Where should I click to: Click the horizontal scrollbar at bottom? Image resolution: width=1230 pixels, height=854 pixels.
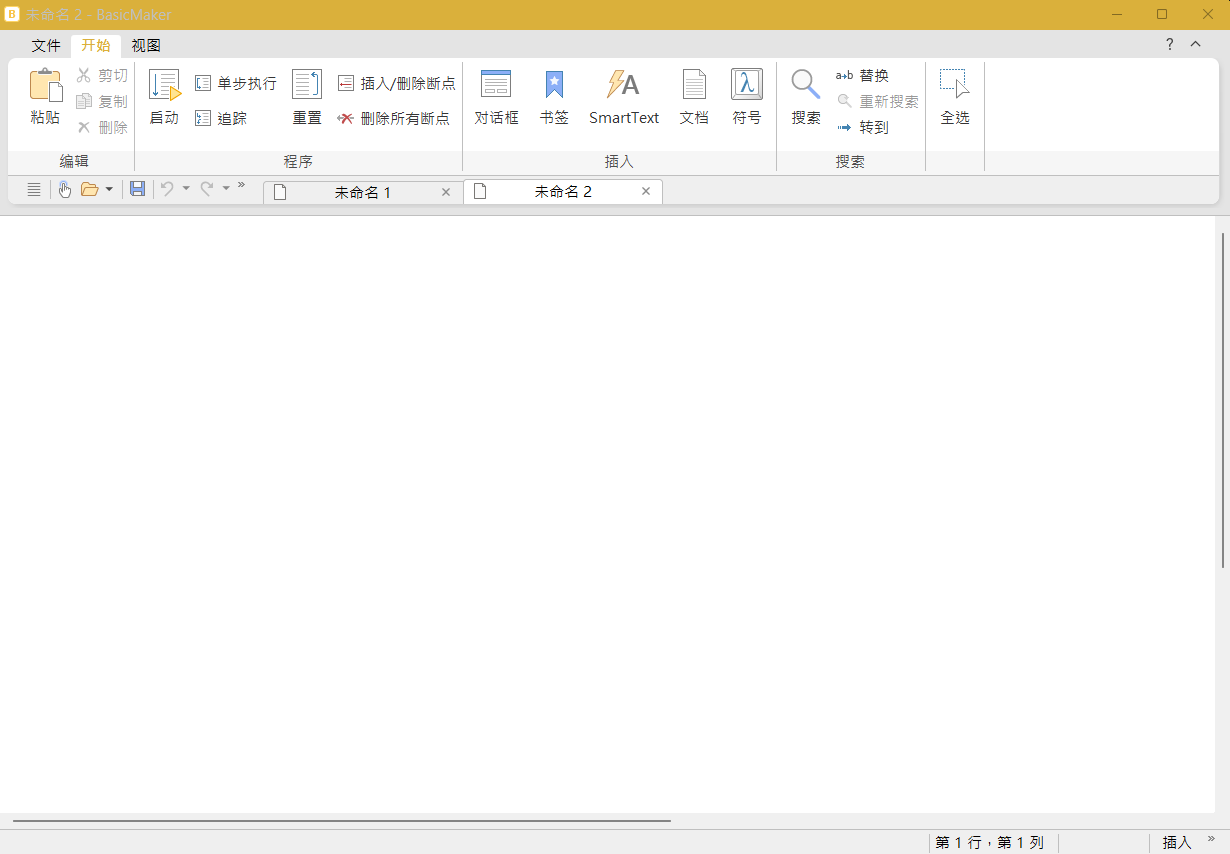tap(342, 821)
